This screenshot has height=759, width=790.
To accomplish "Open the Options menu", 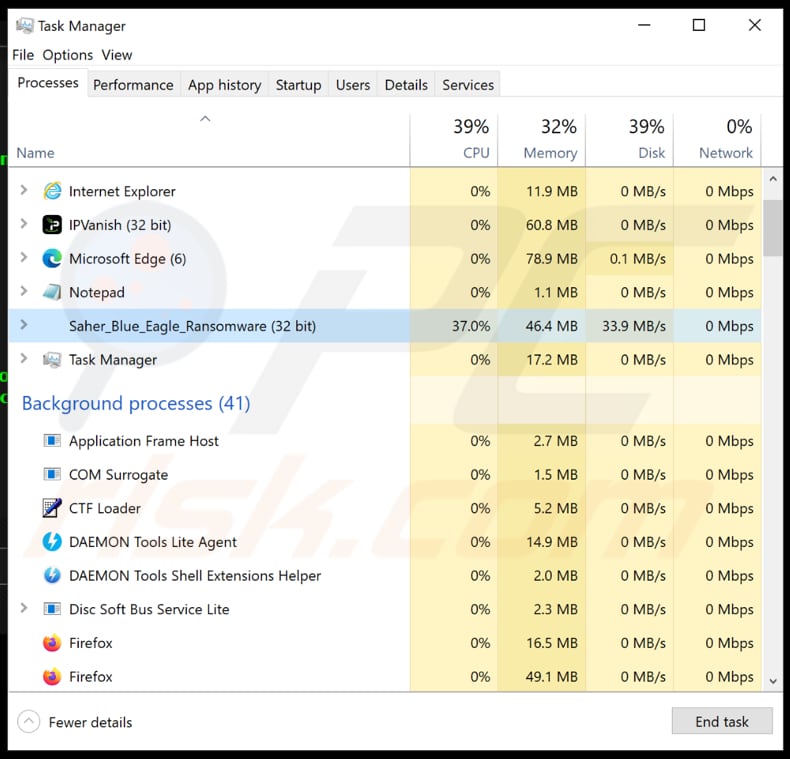I will [x=68, y=54].
